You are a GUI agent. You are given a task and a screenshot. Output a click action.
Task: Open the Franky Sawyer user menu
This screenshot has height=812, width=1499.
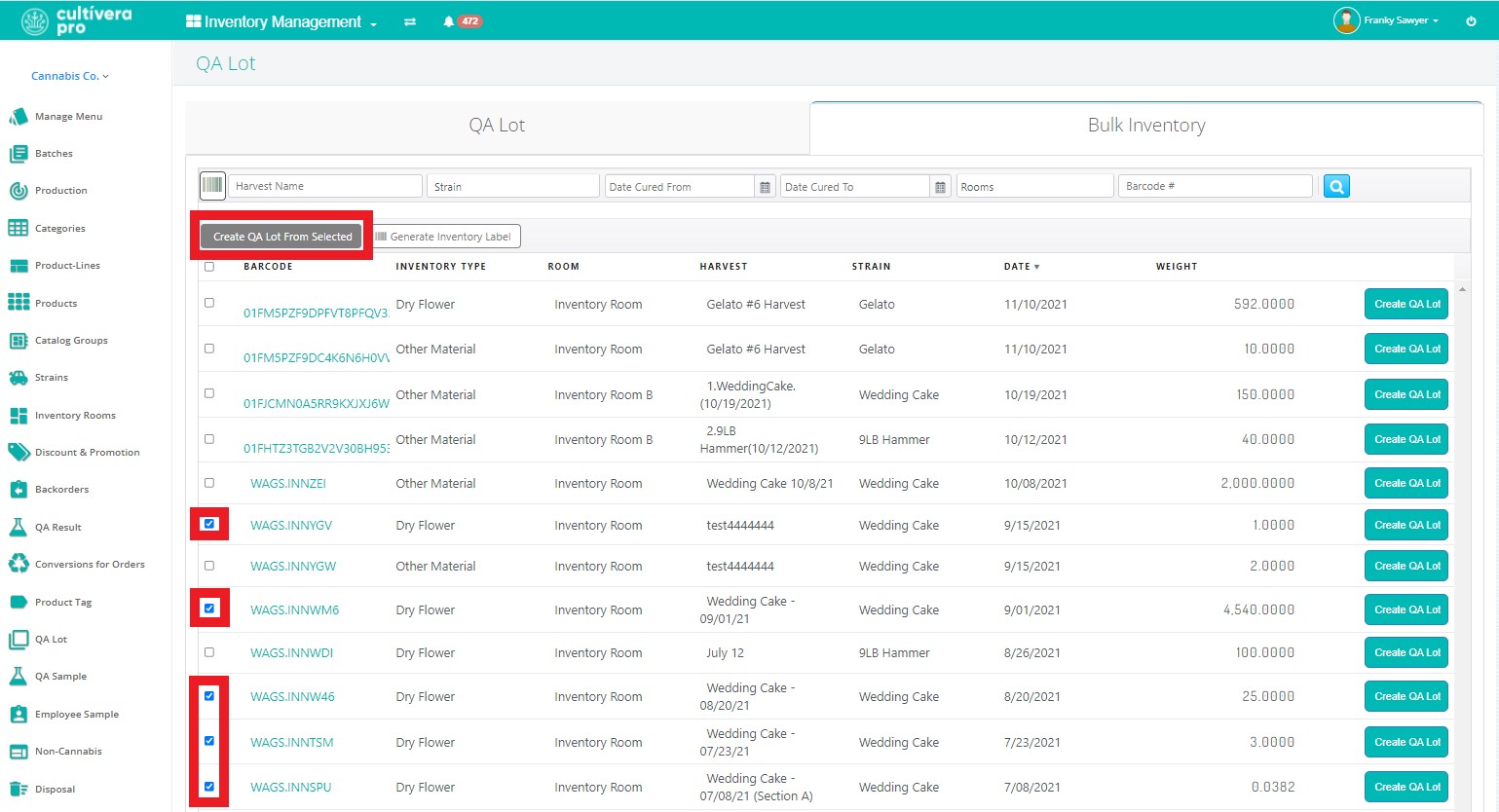point(1386,20)
